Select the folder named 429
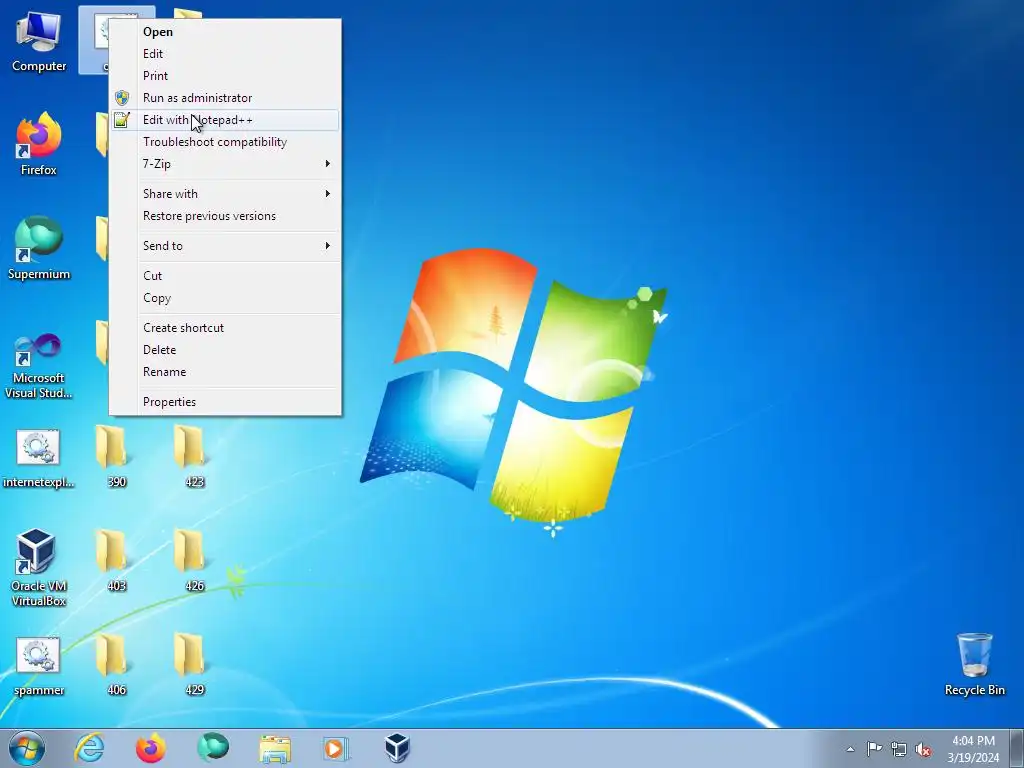The width and height of the screenshot is (1024, 768). pos(195,664)
